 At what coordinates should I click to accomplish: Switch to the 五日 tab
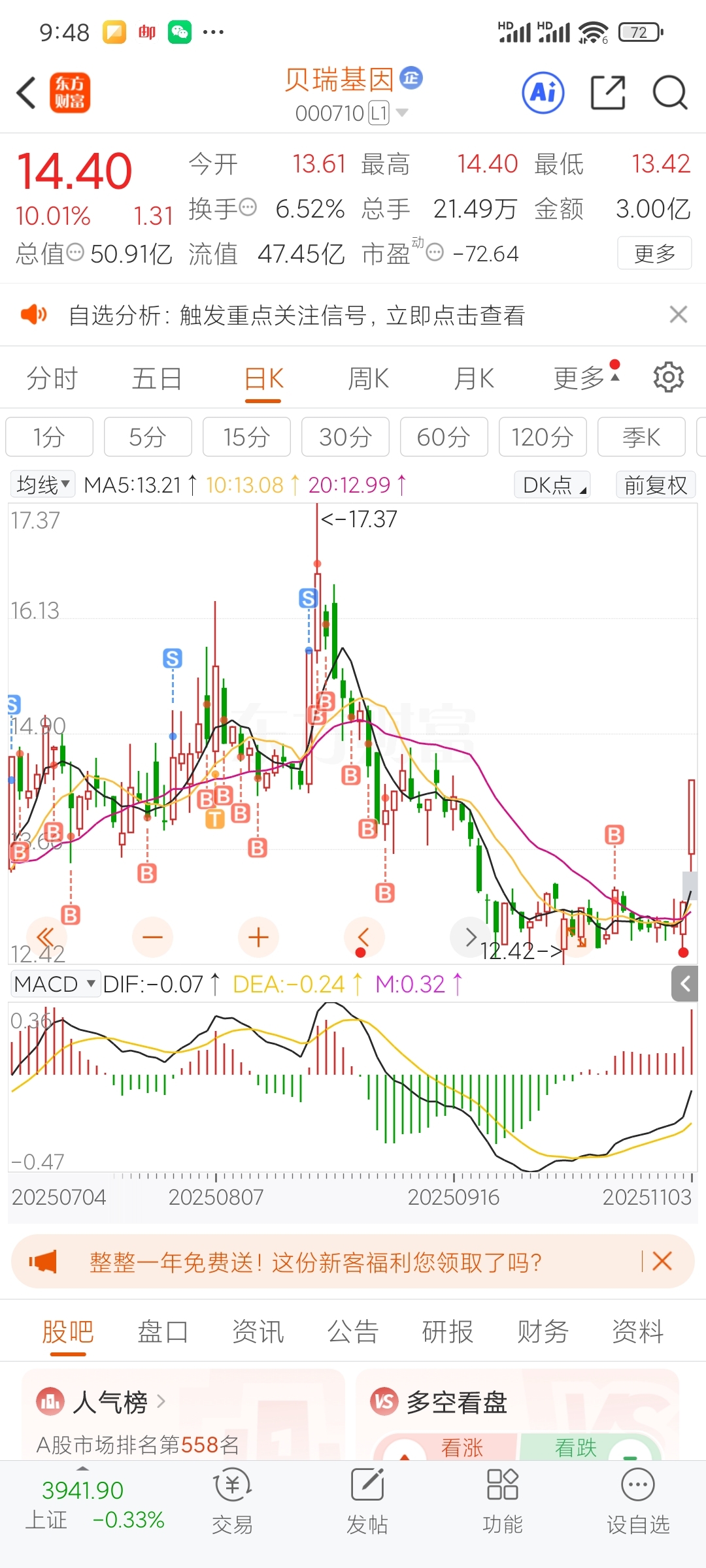point(157,378)
